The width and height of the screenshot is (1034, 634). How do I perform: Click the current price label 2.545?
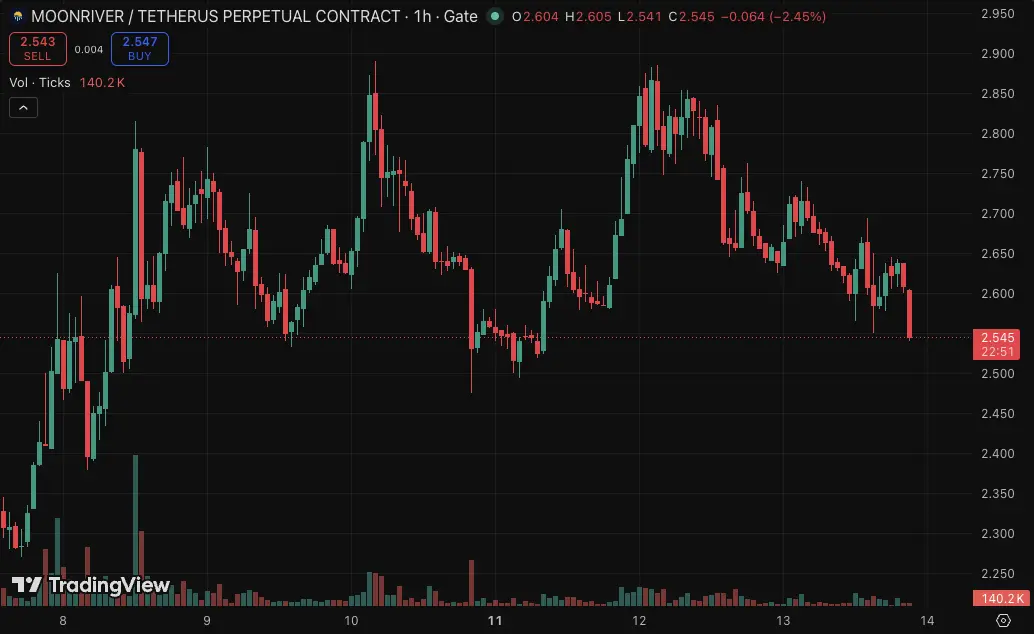pyautogui.click(x=996, y=338)
